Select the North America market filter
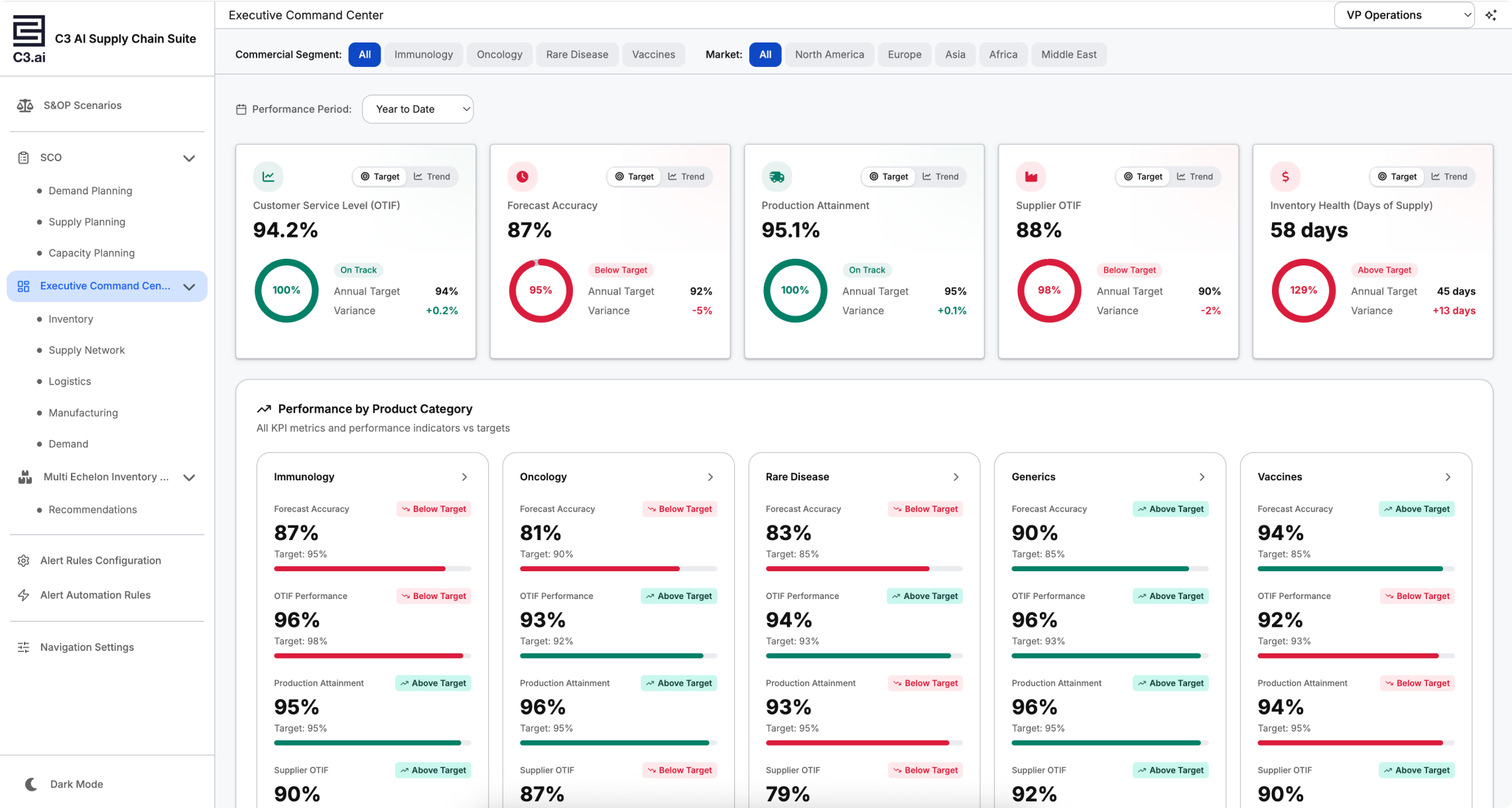This screenshot has width=1512, height=808. pyautogui.click(x=829, y=54)
